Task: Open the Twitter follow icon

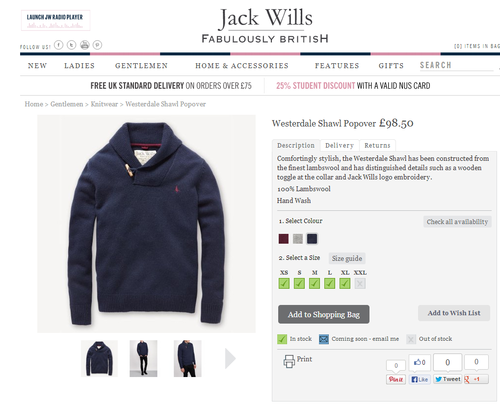Action: click(71, 45)
